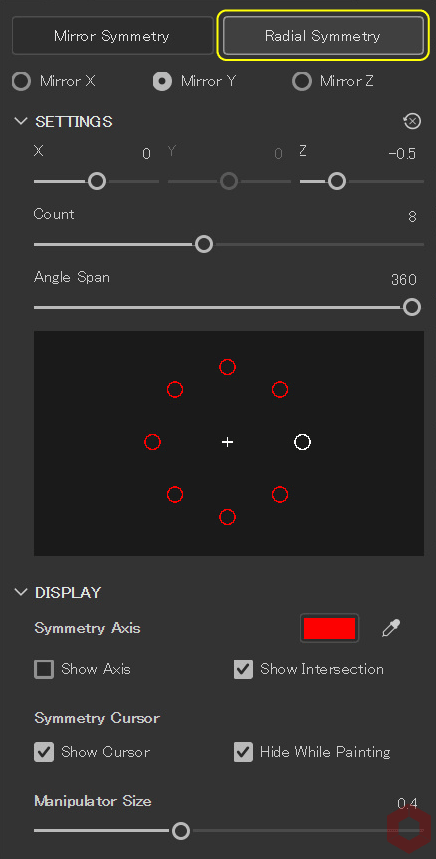Click the center crosshair in preview
The image size is (436, 859).
227,442
